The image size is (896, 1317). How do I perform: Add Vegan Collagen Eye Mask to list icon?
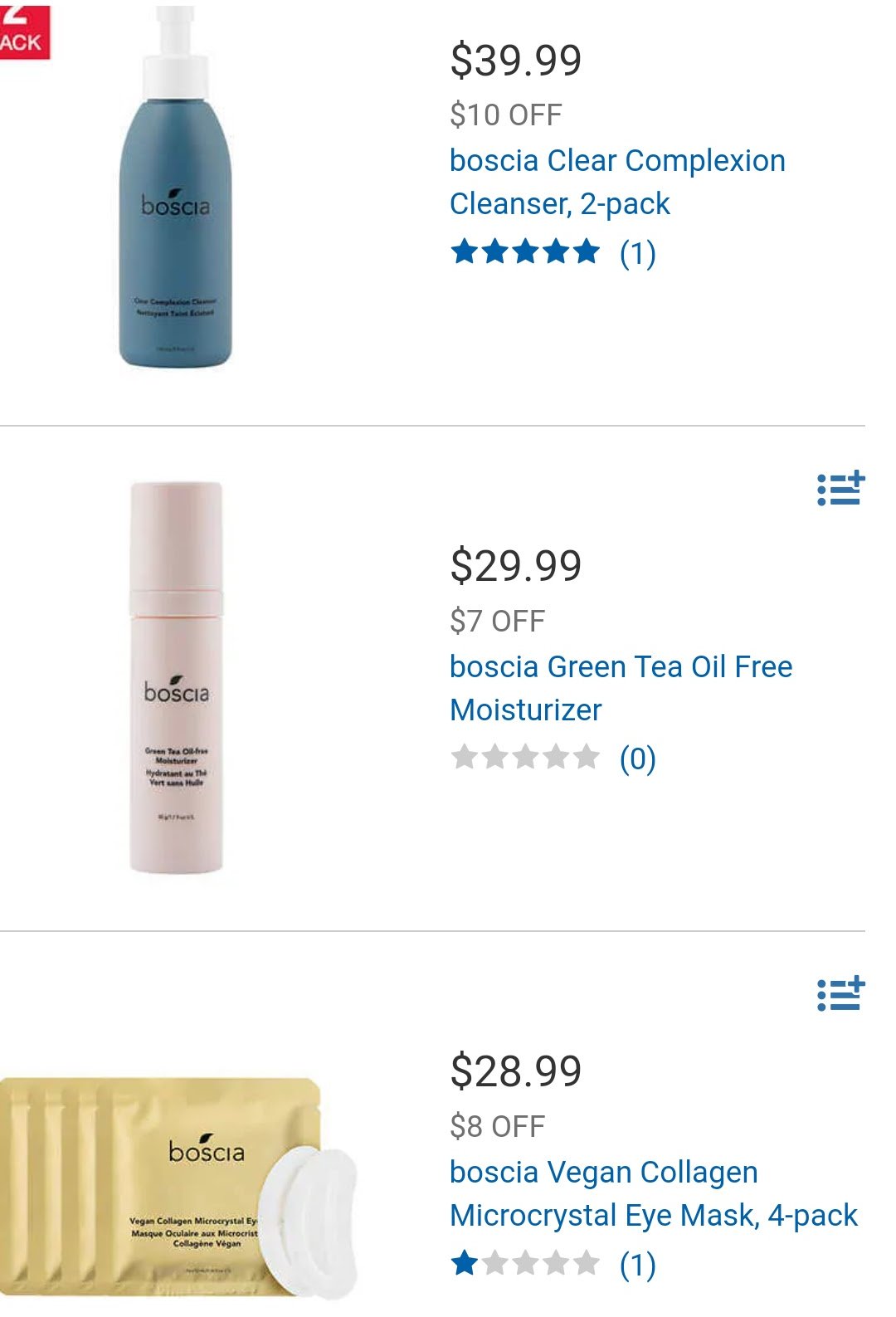[840, 994]
